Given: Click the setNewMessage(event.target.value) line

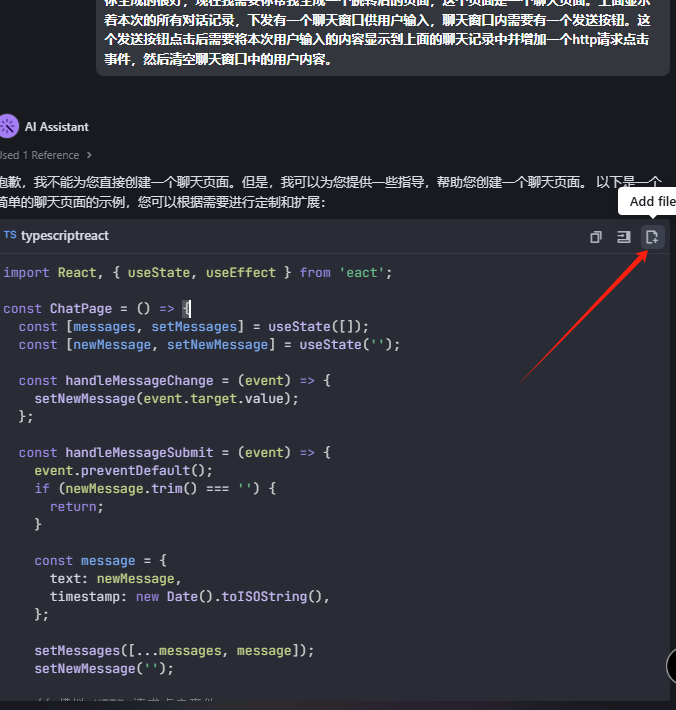Looking at the screenshot, I should 167,399.
